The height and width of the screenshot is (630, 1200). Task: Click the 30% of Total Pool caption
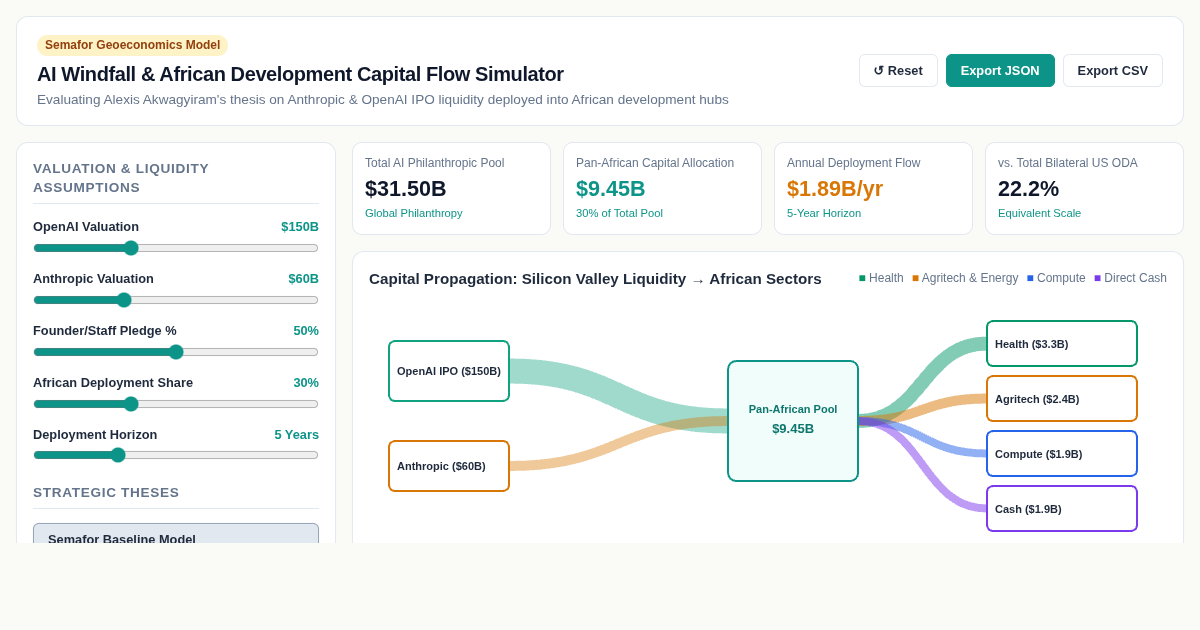pyautogui.click(x=619, y=213)
